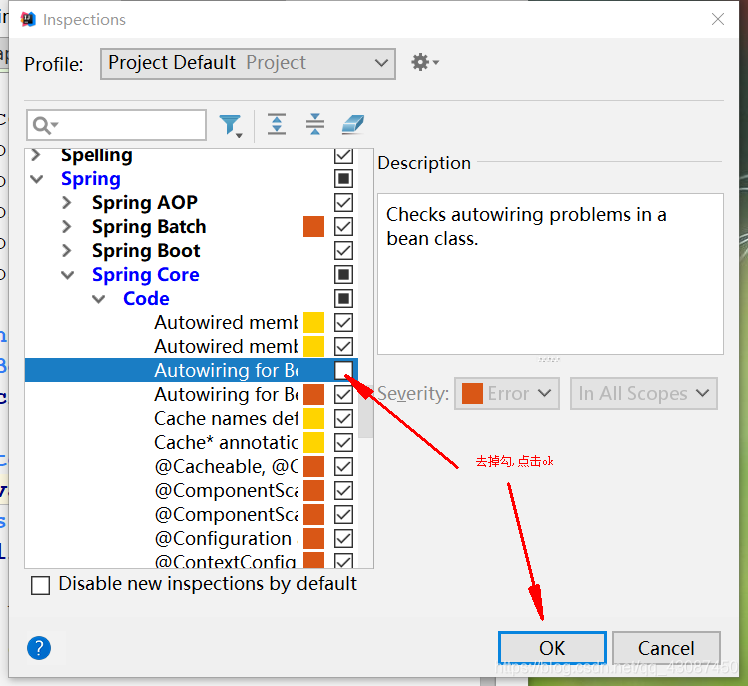Click the inspection search field
The height and width of the screenshot is (686, 748).
116,125
